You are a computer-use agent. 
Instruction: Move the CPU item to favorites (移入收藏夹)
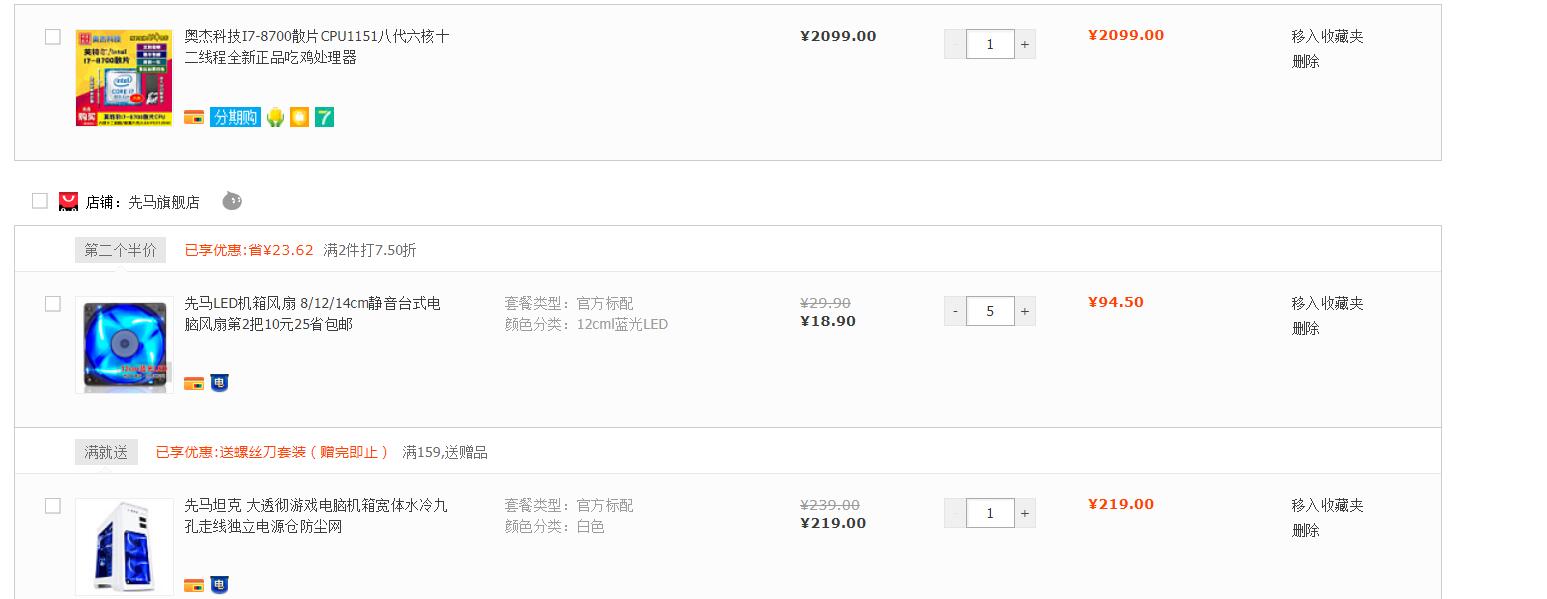point(1327,36)
